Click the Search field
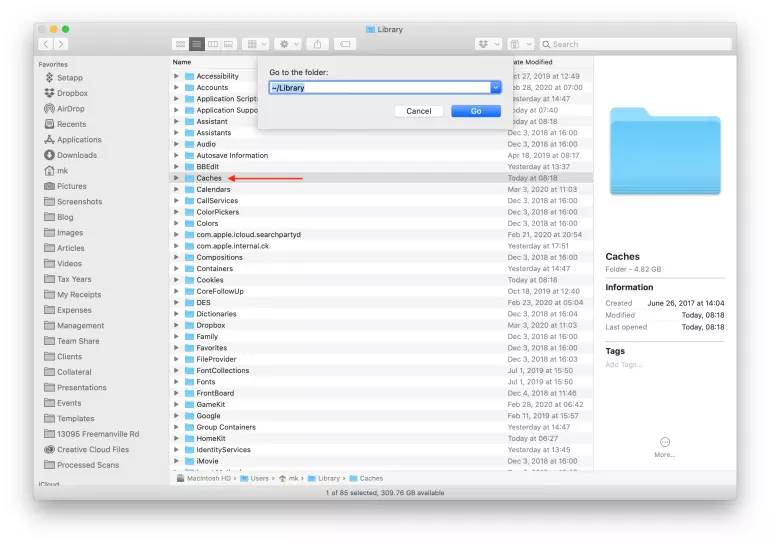This screenshot has width=770, height=544. pos(635,44)
